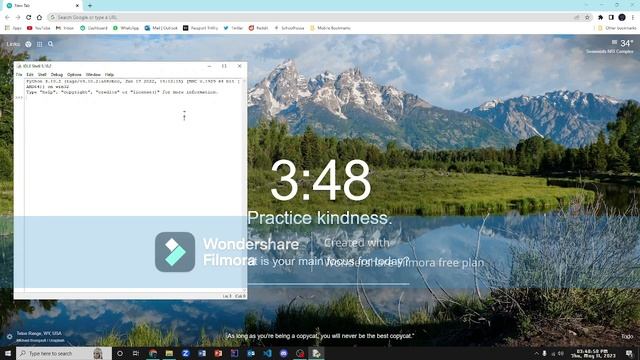Open the Twitter bookmark
This screenshot has width=640, height=360.
click(233, 28)
